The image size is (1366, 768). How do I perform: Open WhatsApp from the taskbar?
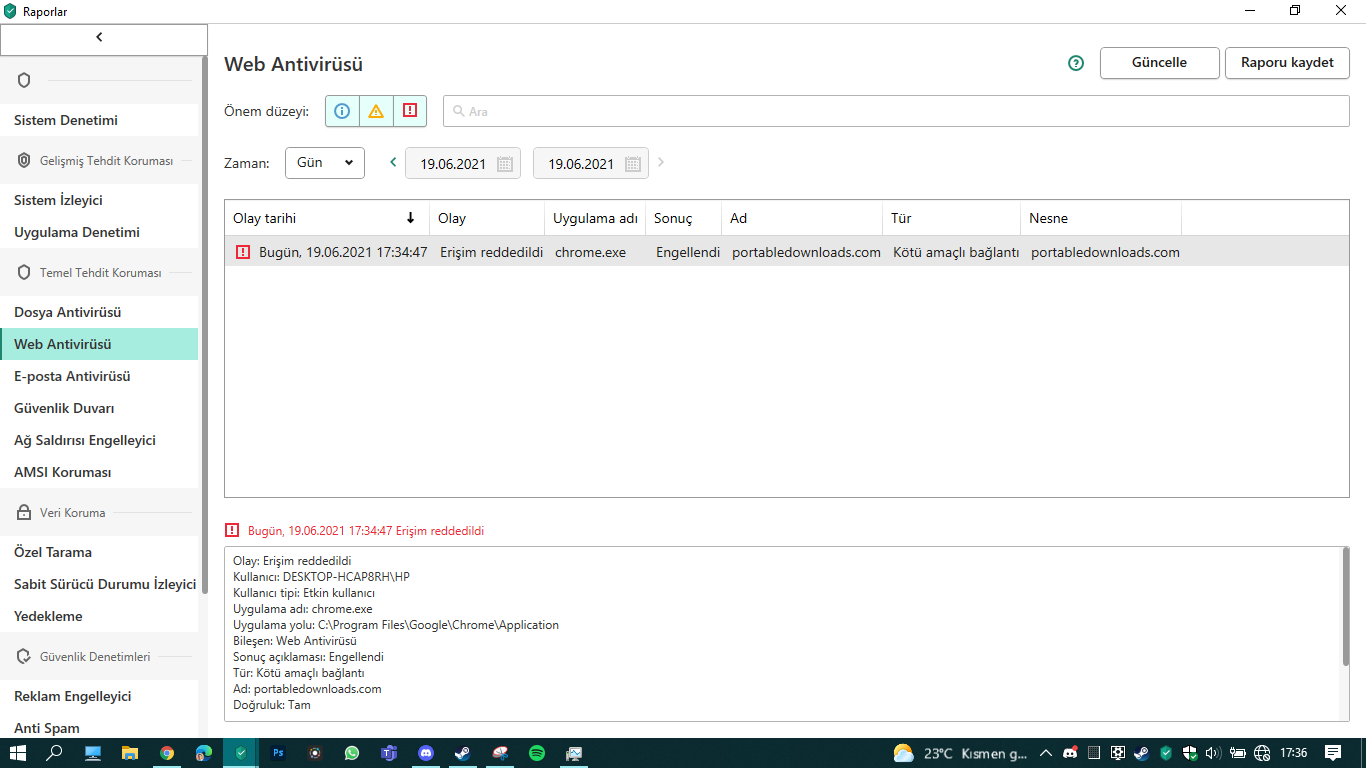click(x=352, y=753)
